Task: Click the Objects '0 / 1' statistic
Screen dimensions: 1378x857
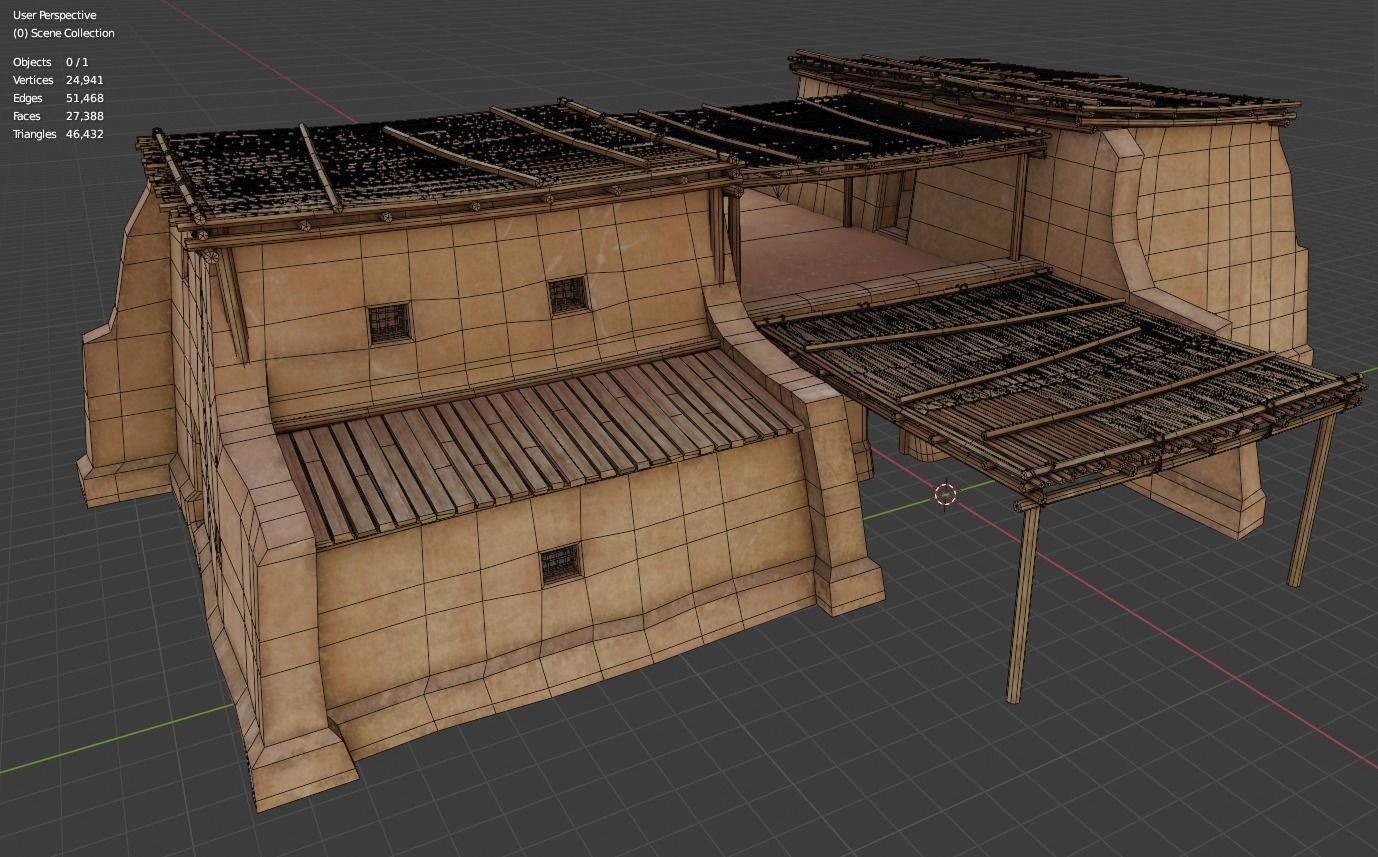Action: (x=77, y=62)
